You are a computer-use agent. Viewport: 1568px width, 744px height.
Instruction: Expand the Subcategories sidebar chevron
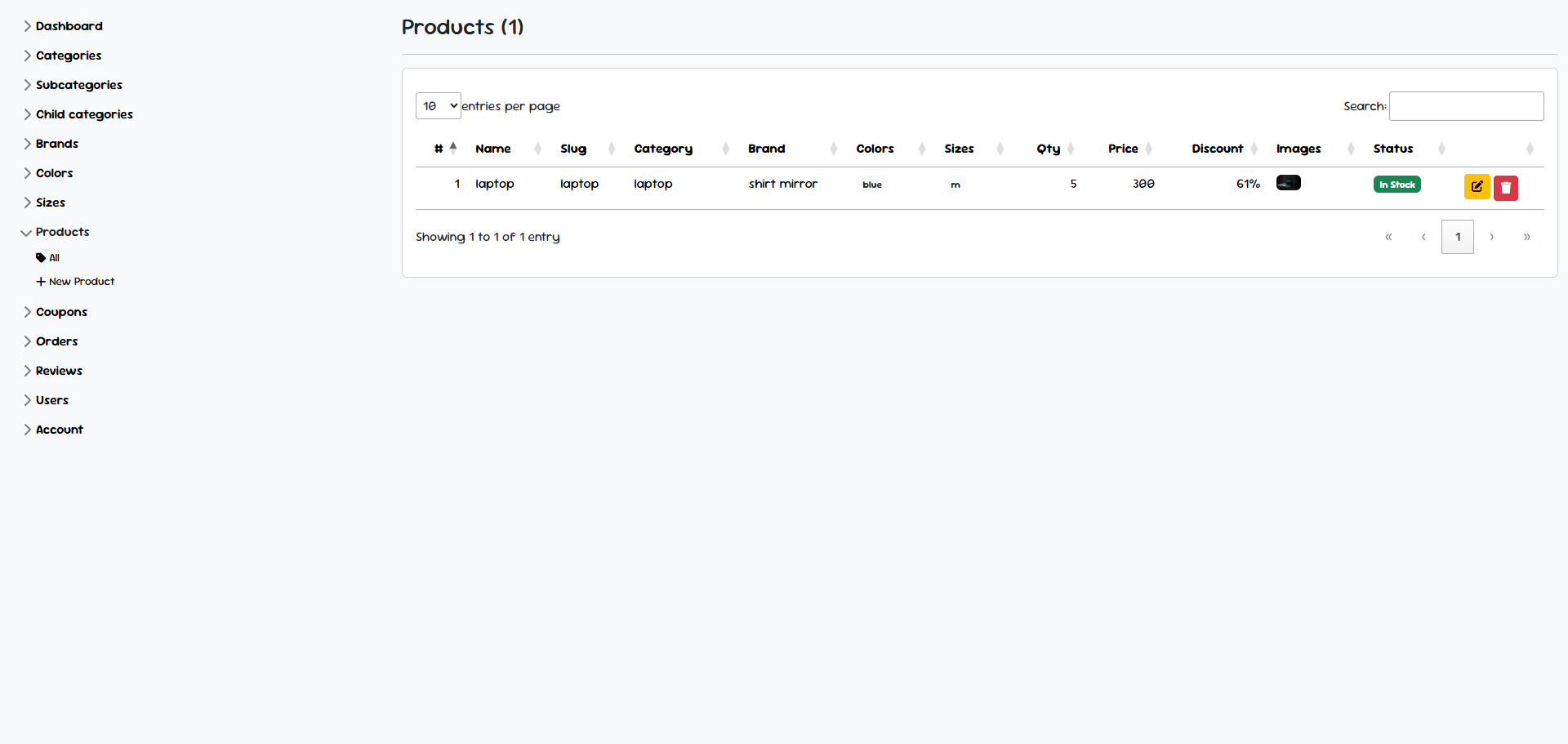27,85
